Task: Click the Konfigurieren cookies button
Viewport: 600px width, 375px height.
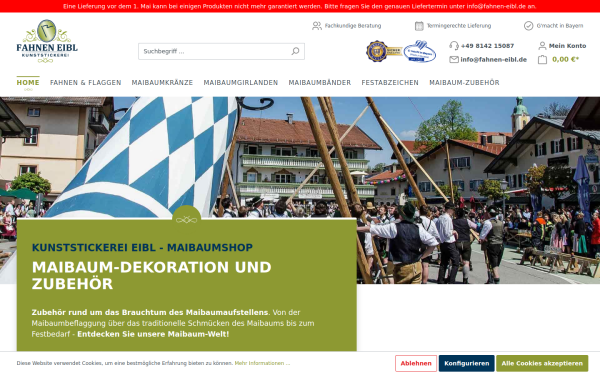Action: [466, 363]
